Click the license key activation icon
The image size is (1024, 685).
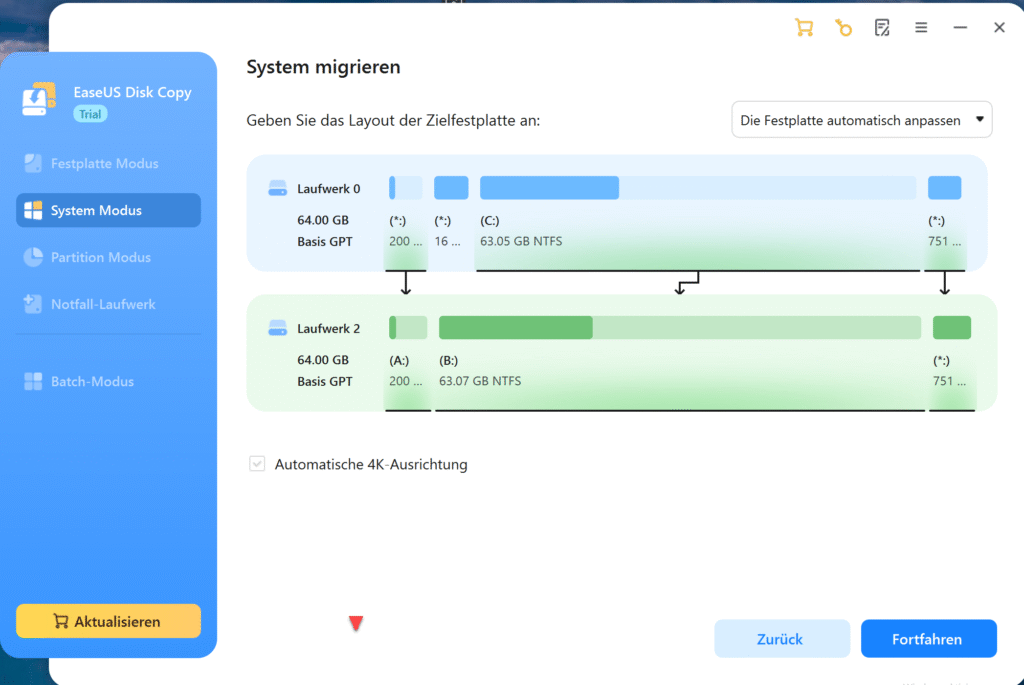coord(843,27)
